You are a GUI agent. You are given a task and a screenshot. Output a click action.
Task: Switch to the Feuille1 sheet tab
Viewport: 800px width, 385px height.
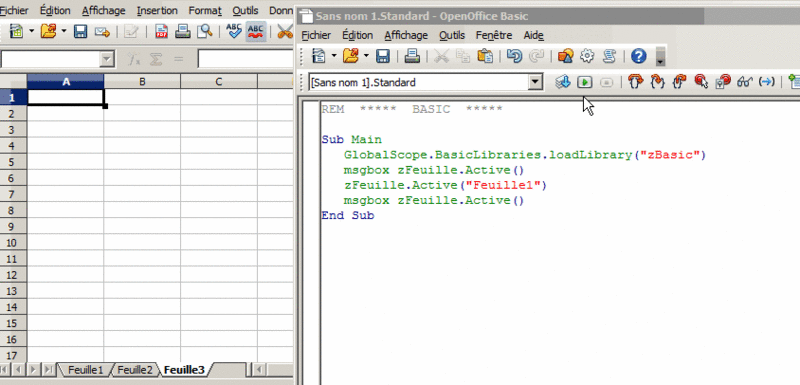85,370
